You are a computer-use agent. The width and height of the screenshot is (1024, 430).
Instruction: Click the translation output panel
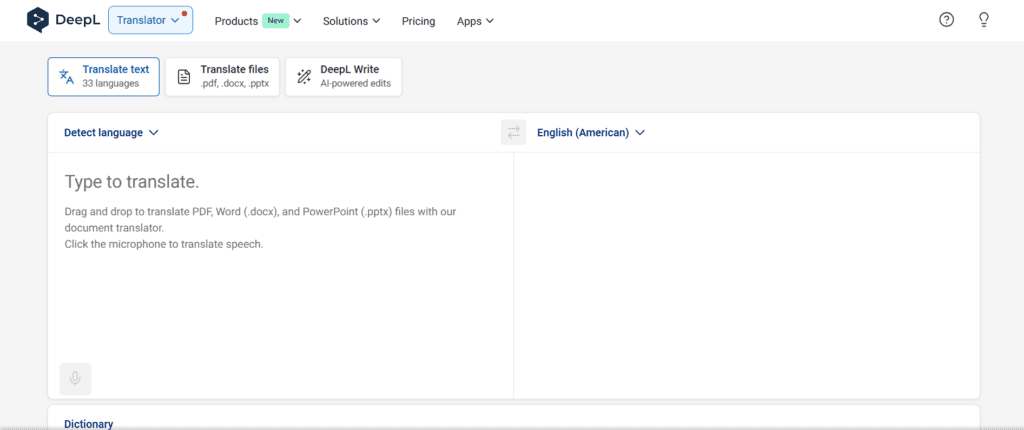coord(746,276)
